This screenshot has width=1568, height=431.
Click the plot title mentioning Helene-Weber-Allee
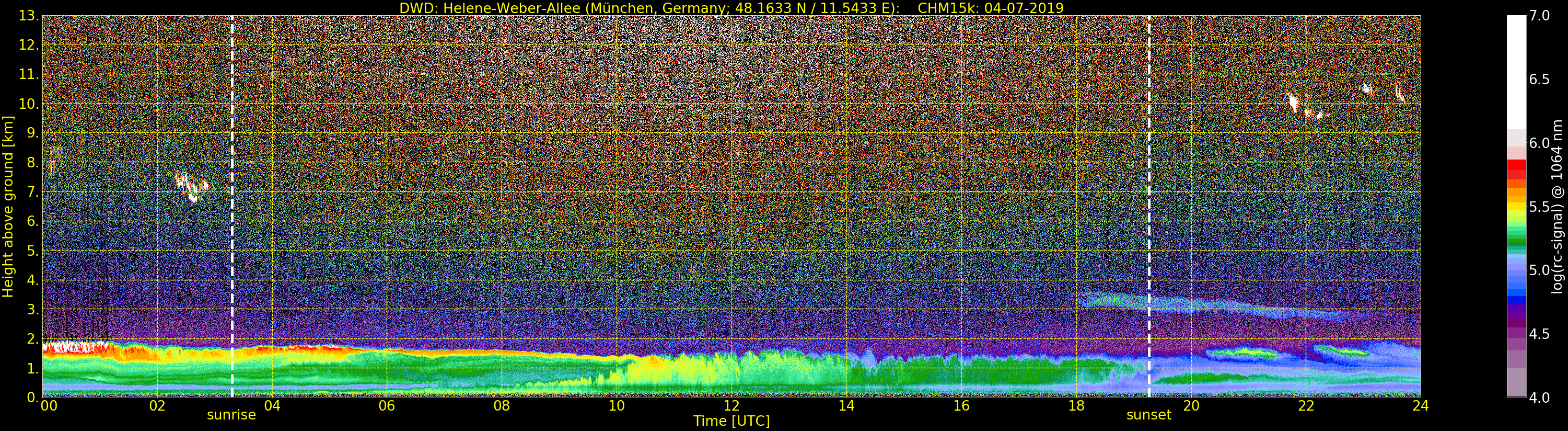point(731,8)
